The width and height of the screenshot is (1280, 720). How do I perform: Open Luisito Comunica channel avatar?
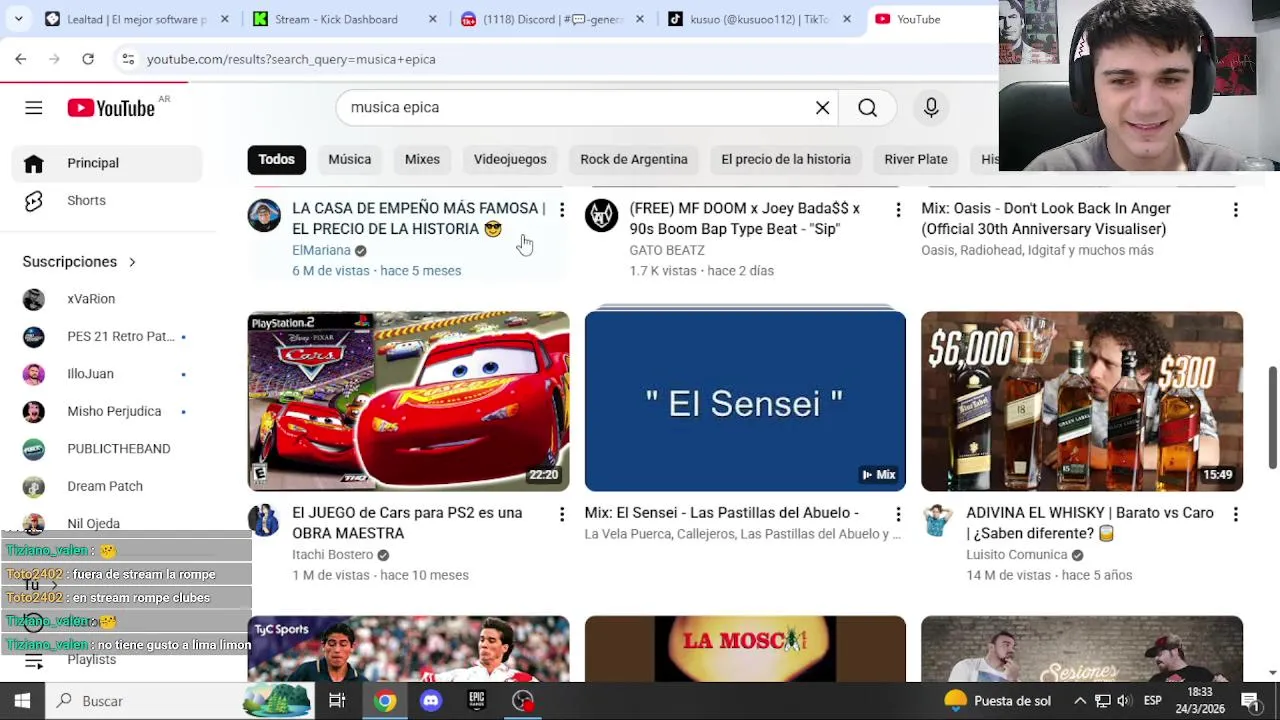938,520
